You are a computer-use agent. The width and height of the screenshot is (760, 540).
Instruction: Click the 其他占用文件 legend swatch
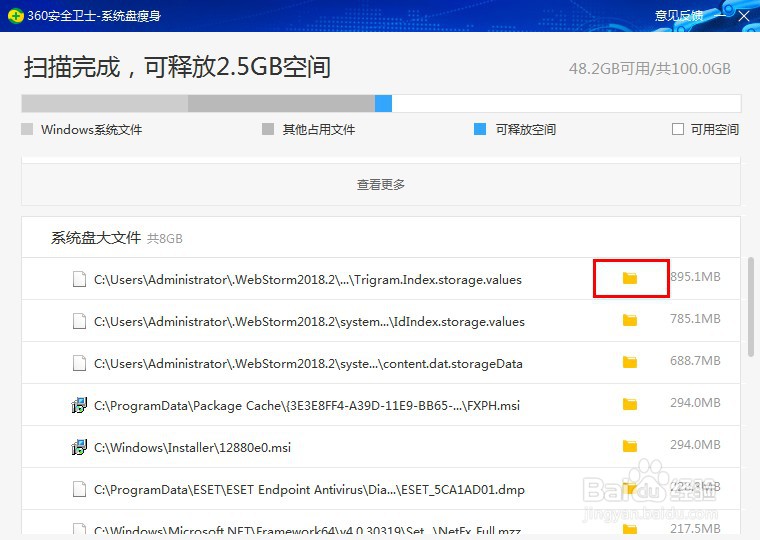point(268,129)
